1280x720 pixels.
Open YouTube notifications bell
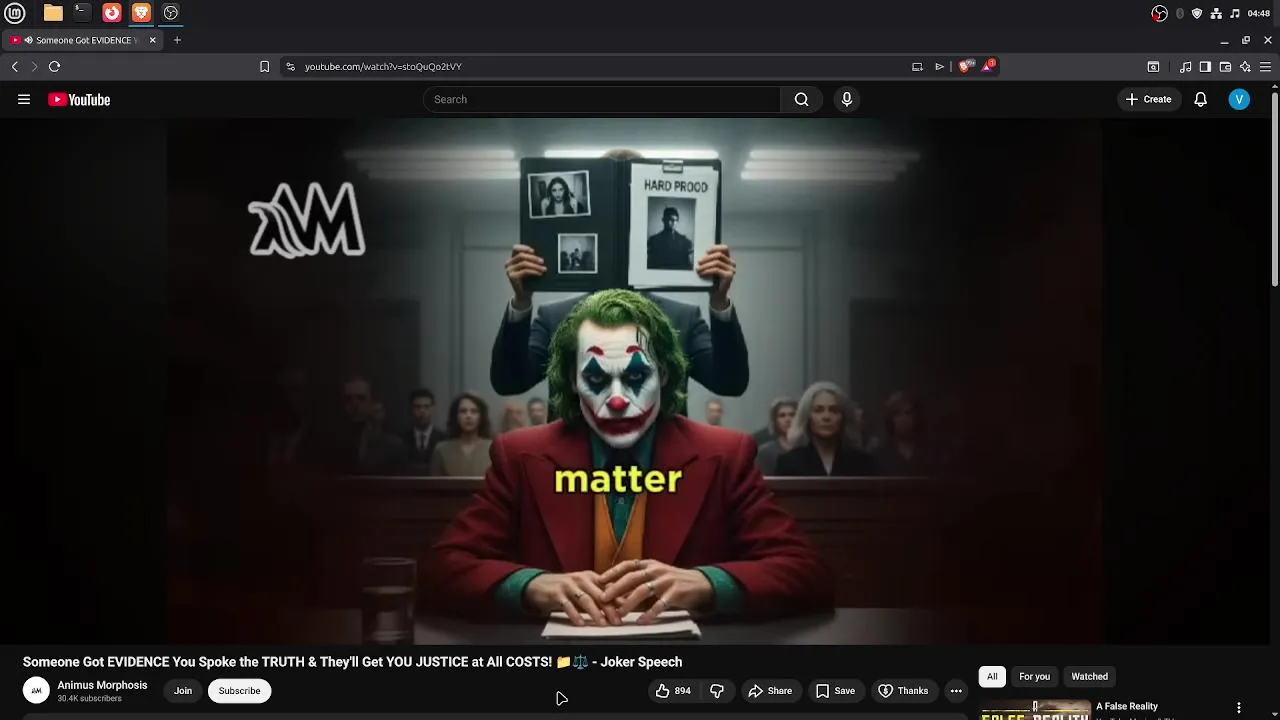[x=1201, y=99]
